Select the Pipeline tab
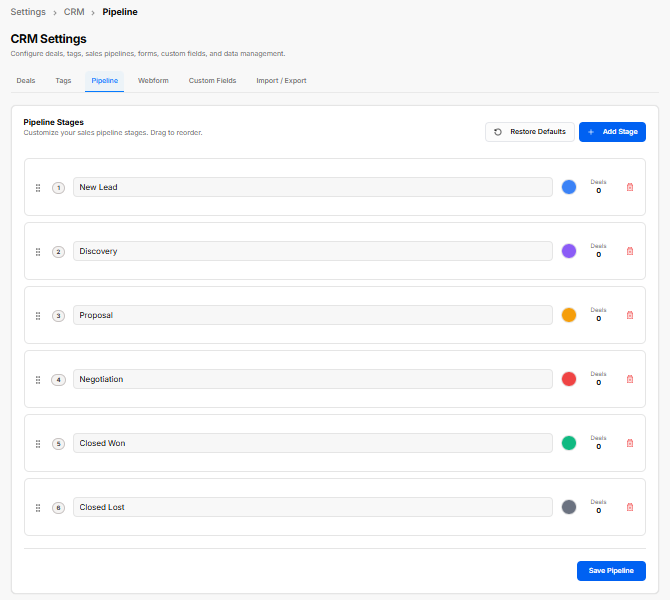The image size is (670, 600). (105, 81)
